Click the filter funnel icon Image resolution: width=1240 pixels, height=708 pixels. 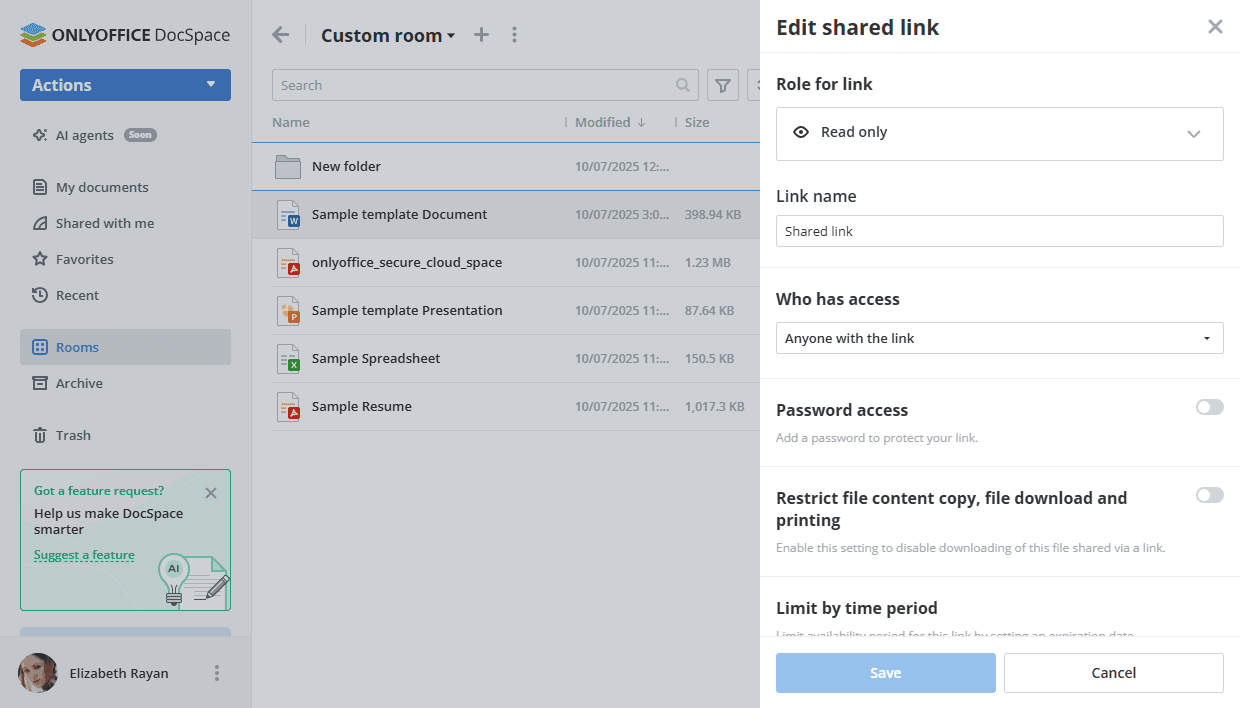tap(722, 85)
